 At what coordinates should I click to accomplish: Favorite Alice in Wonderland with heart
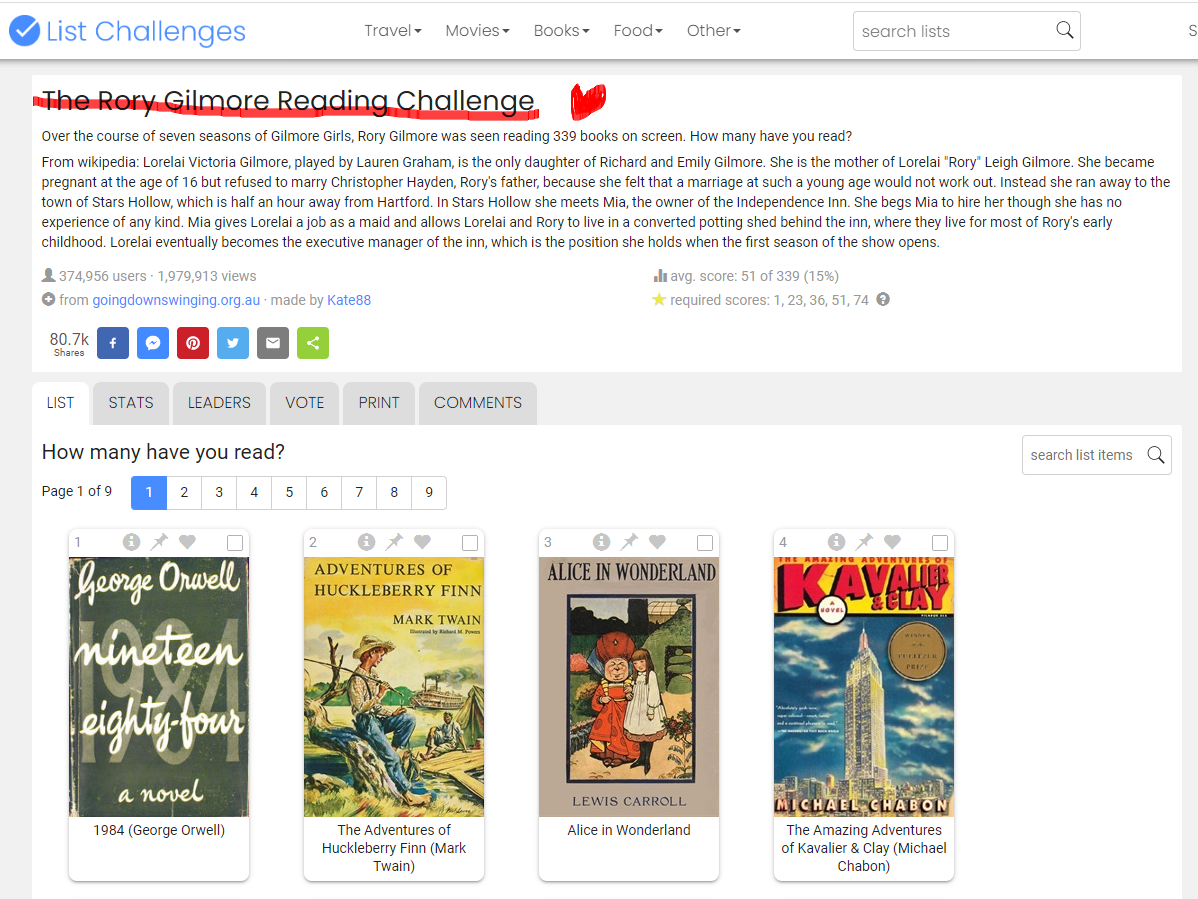click(657, 542)
